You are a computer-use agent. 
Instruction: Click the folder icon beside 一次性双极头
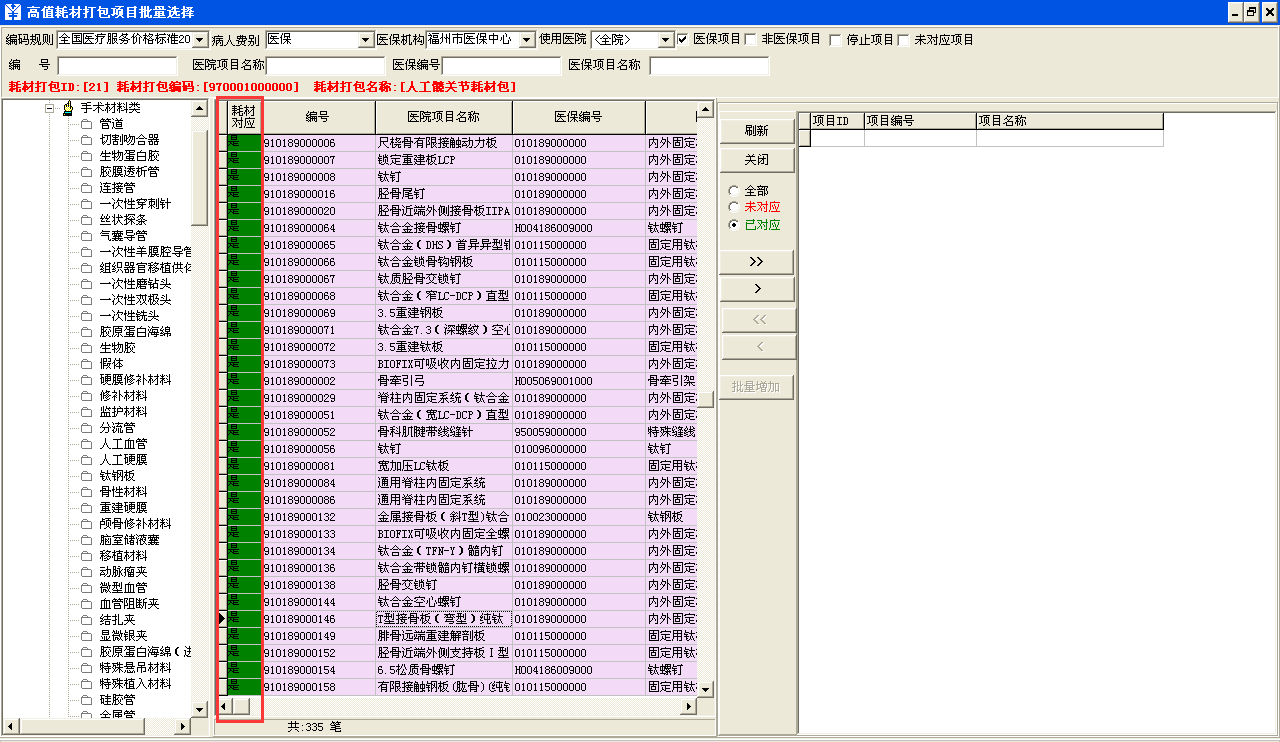86,300
